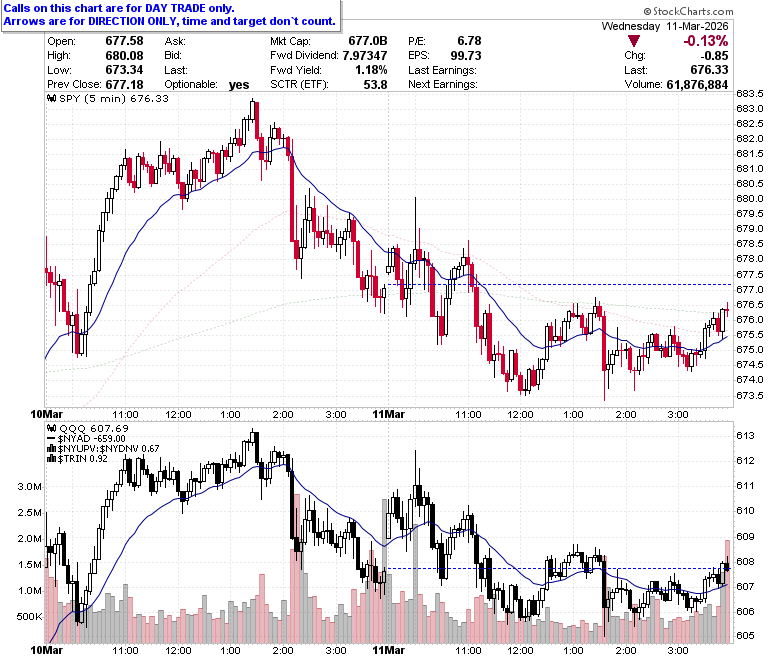Click the $NYAD legend line icon
Image resolution: width=780 pixels, height=659 pixels.
51,439
